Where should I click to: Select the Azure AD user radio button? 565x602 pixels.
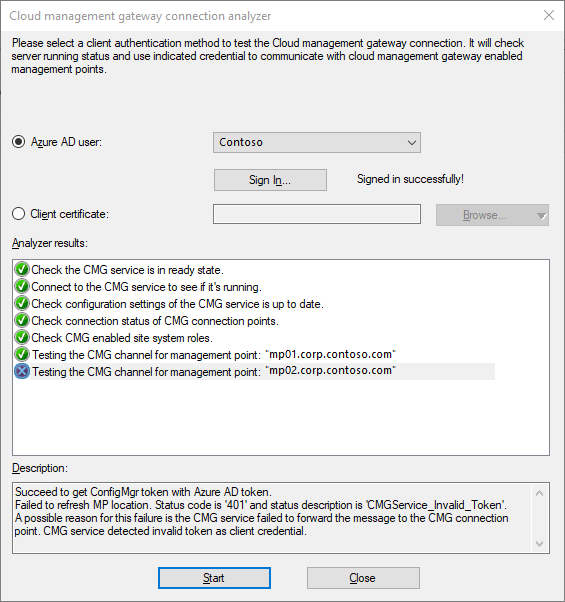(18, 142)
